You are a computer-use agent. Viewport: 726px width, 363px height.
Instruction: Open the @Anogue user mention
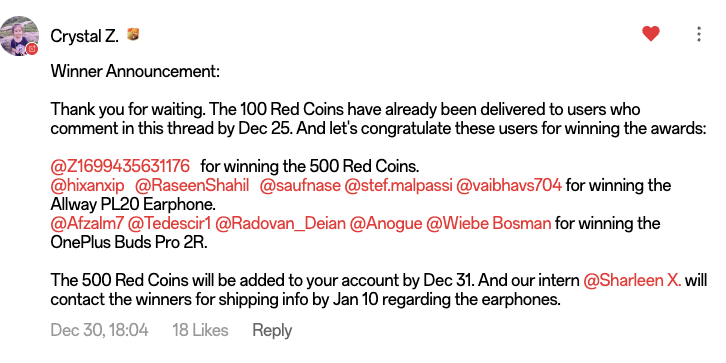pos(386,224)
